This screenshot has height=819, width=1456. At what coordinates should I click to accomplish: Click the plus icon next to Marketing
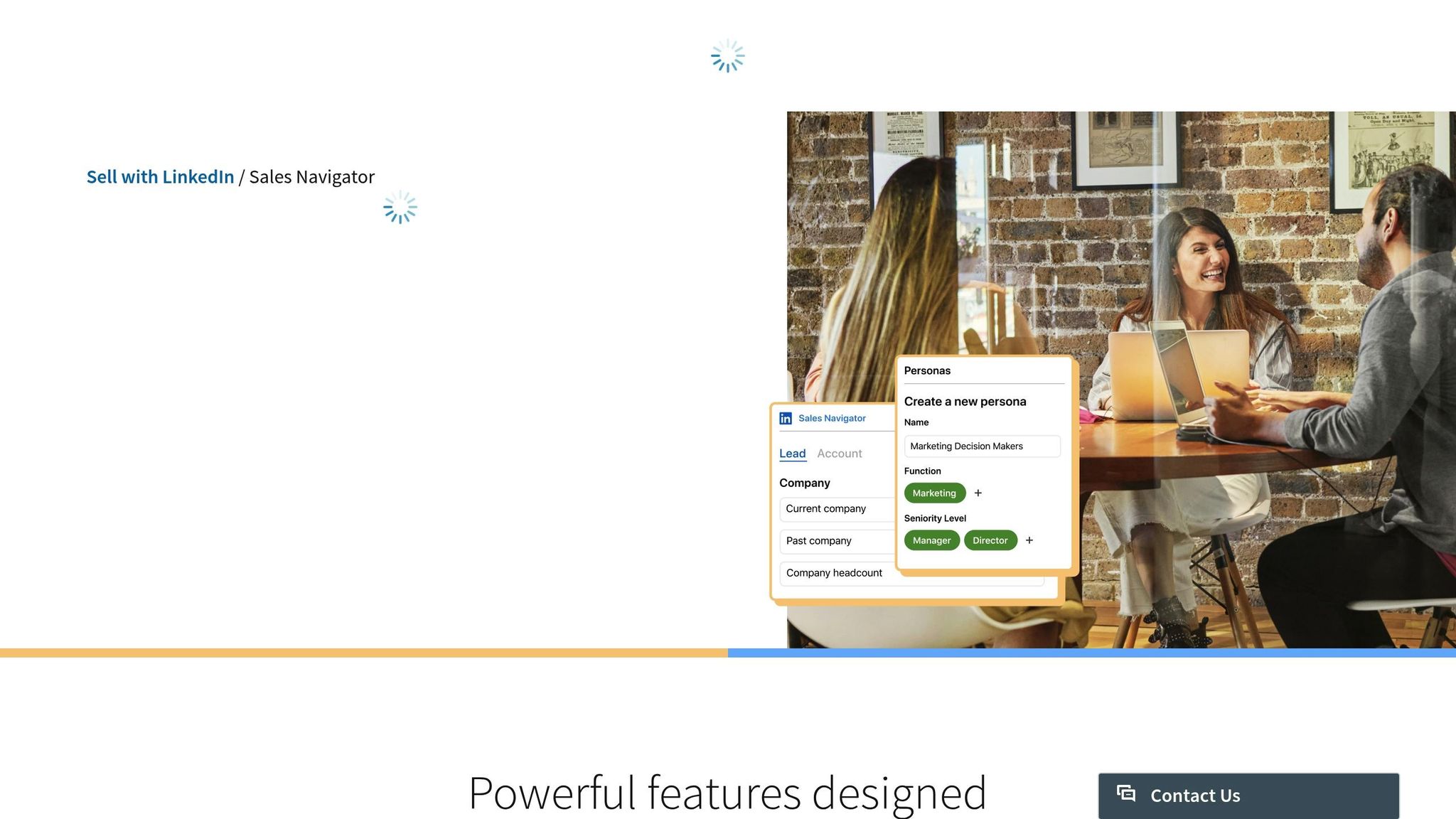978,493
